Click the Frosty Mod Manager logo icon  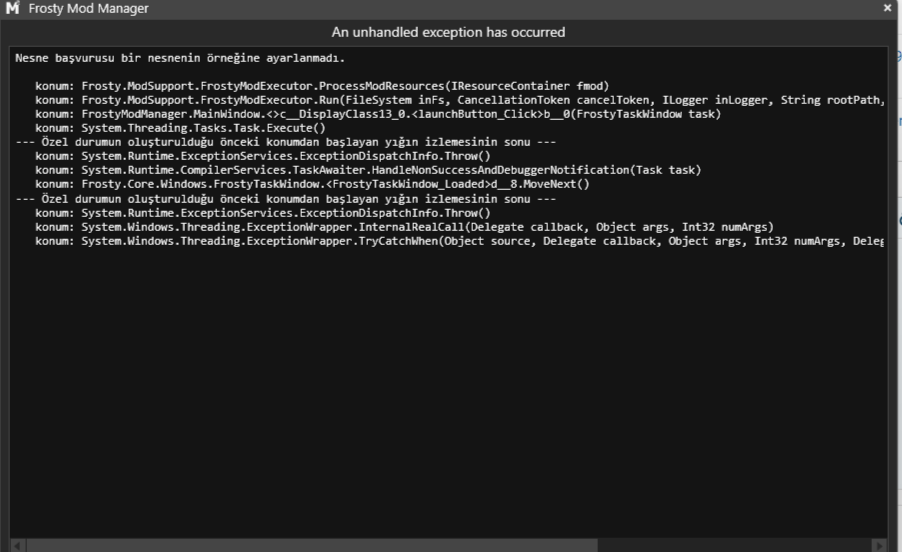(10, 9)
